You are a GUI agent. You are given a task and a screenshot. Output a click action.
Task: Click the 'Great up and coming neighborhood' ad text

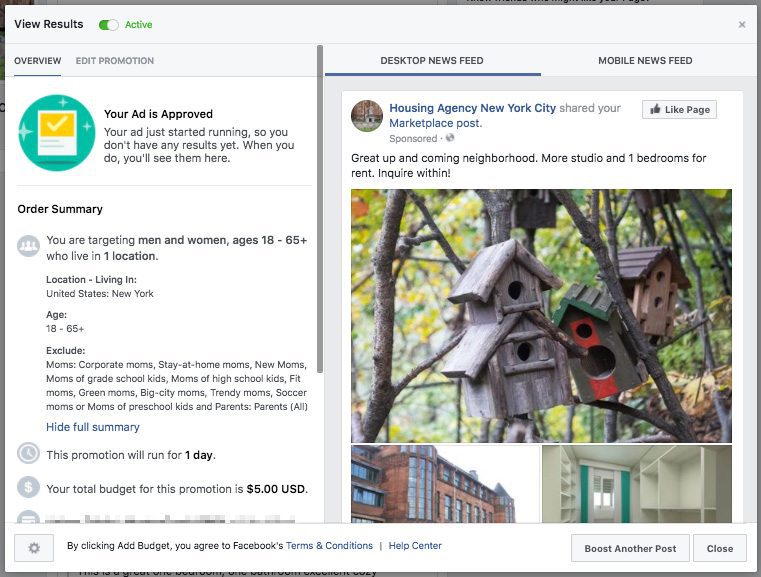[x=529, y=165]
